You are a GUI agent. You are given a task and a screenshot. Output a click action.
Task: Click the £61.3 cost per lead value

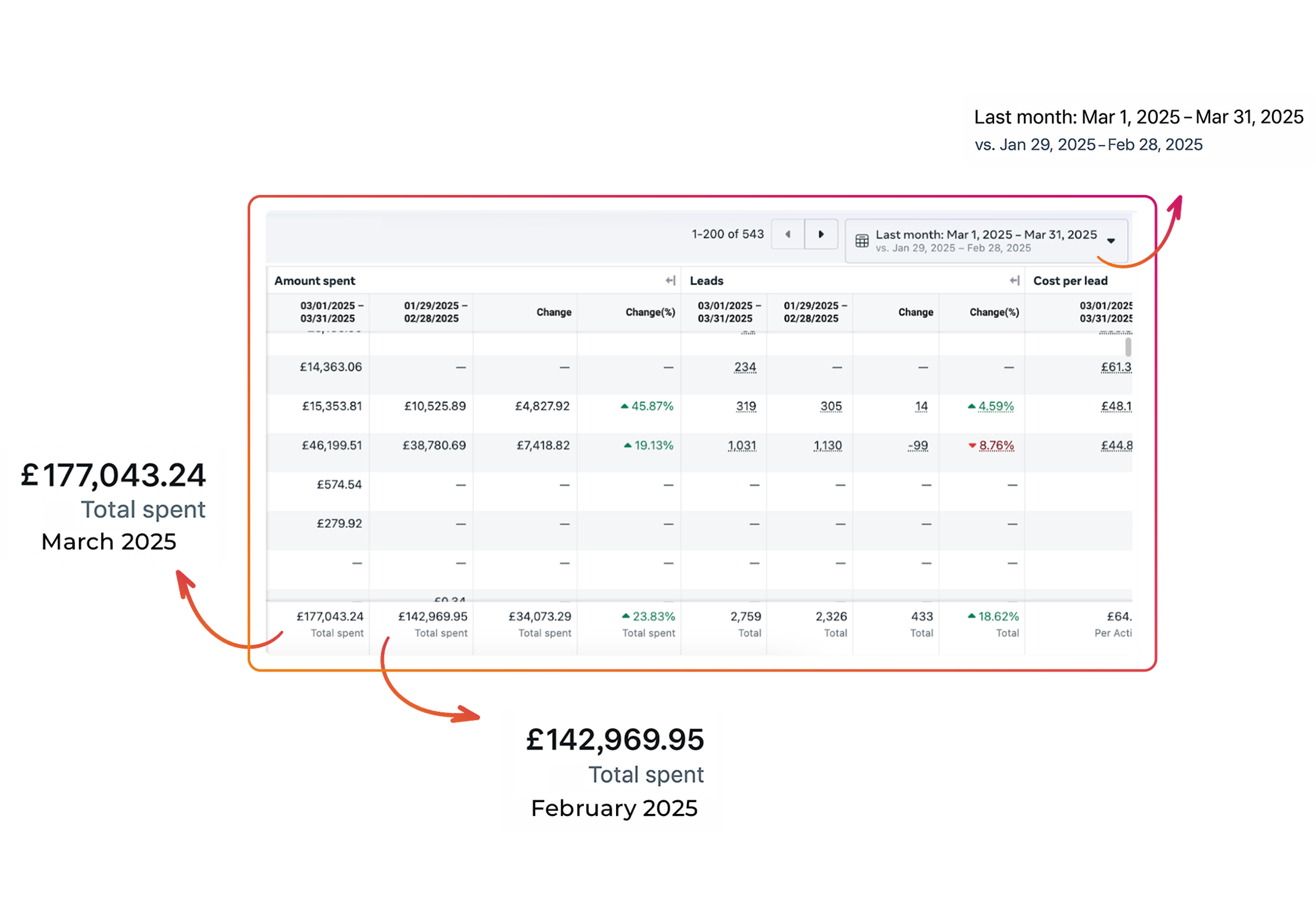1116,367
